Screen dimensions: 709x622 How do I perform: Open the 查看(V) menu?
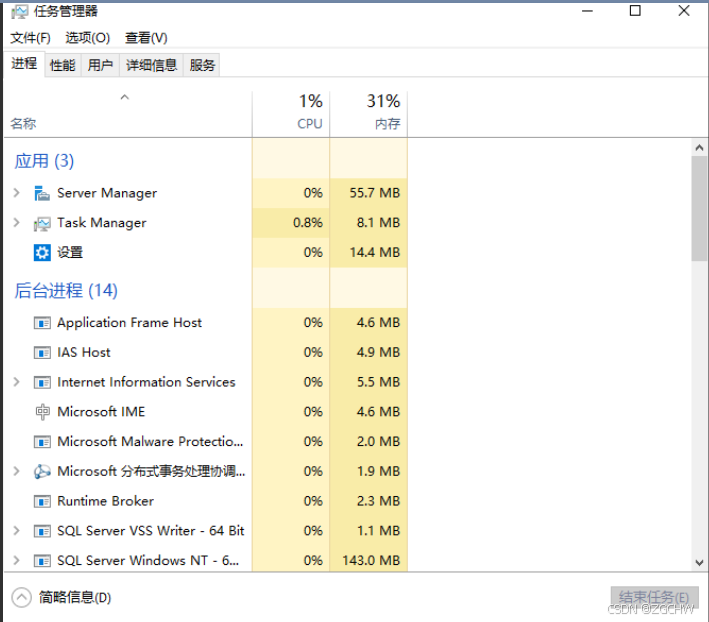[x=146, y=38]
